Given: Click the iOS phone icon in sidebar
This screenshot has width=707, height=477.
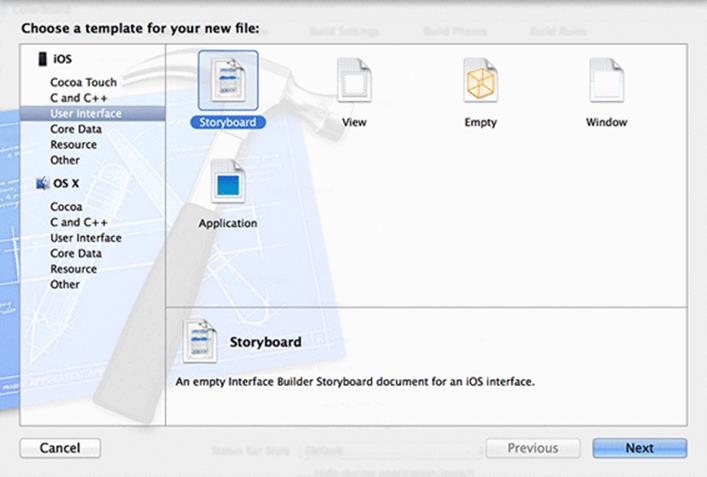Looking at the screenshot, I should point(42,59).
